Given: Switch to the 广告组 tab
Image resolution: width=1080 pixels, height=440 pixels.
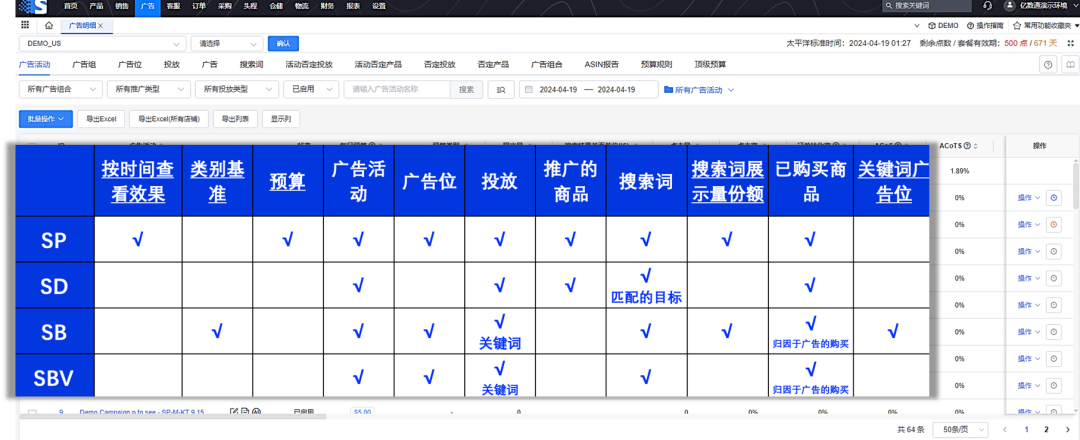Looking at the screenshot, I should 84,65.
